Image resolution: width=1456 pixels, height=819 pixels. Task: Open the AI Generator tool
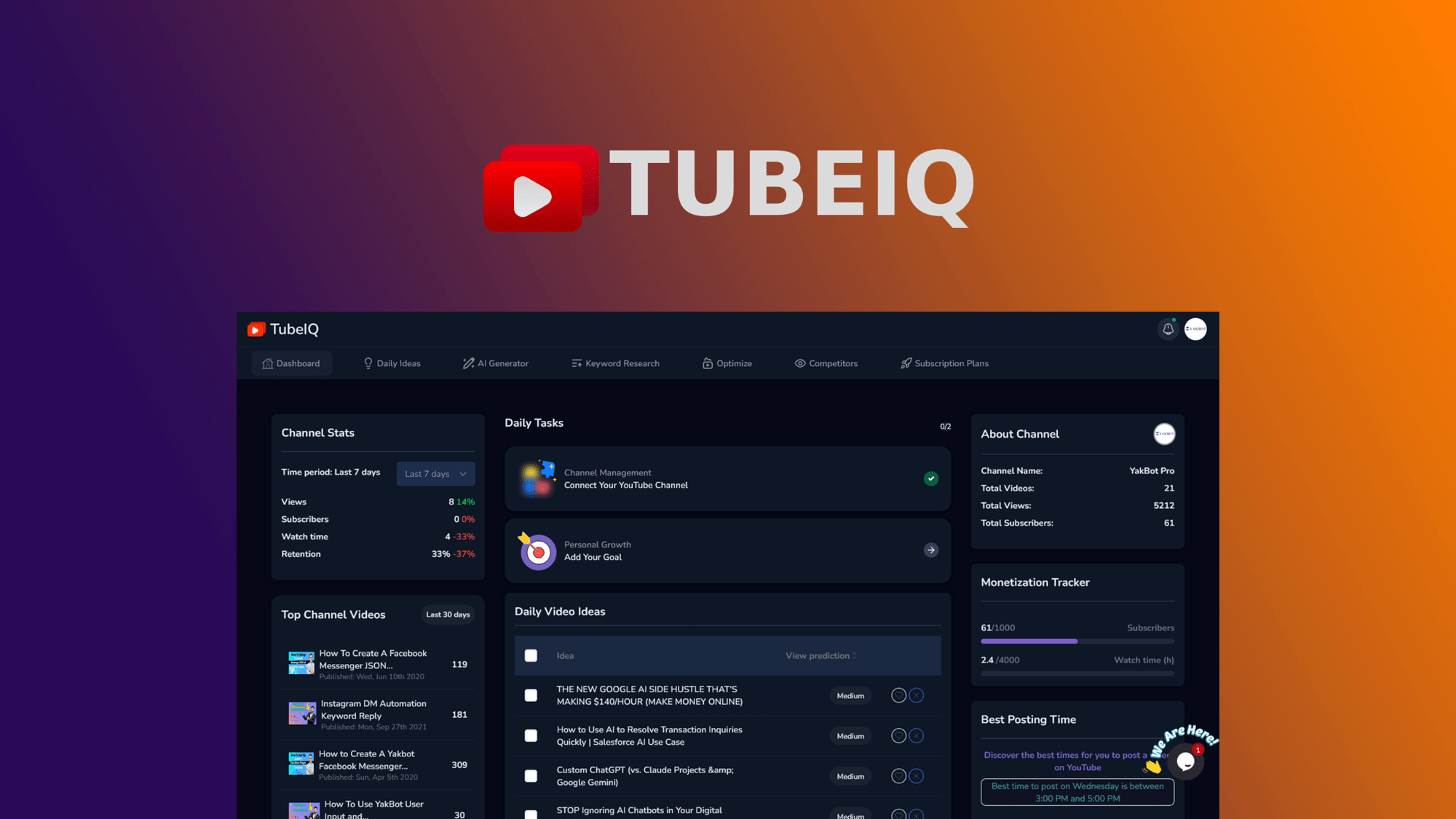[x=494, y=363]
